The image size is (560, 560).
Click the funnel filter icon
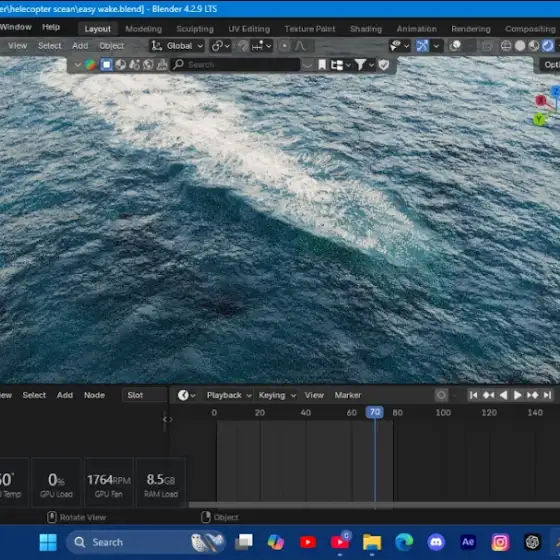pos(360,65)
